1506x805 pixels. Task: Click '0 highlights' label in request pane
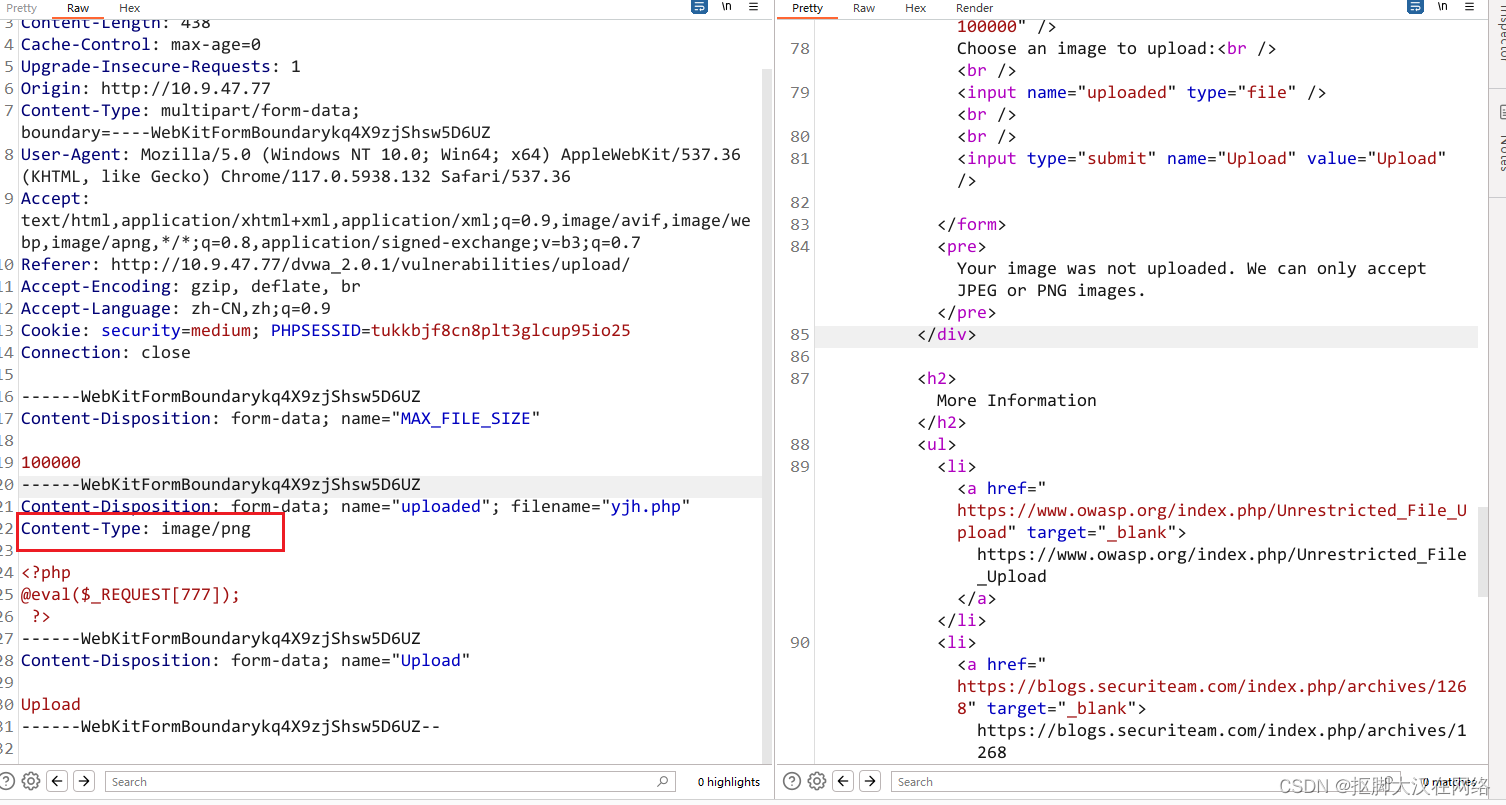click(728, 782)
